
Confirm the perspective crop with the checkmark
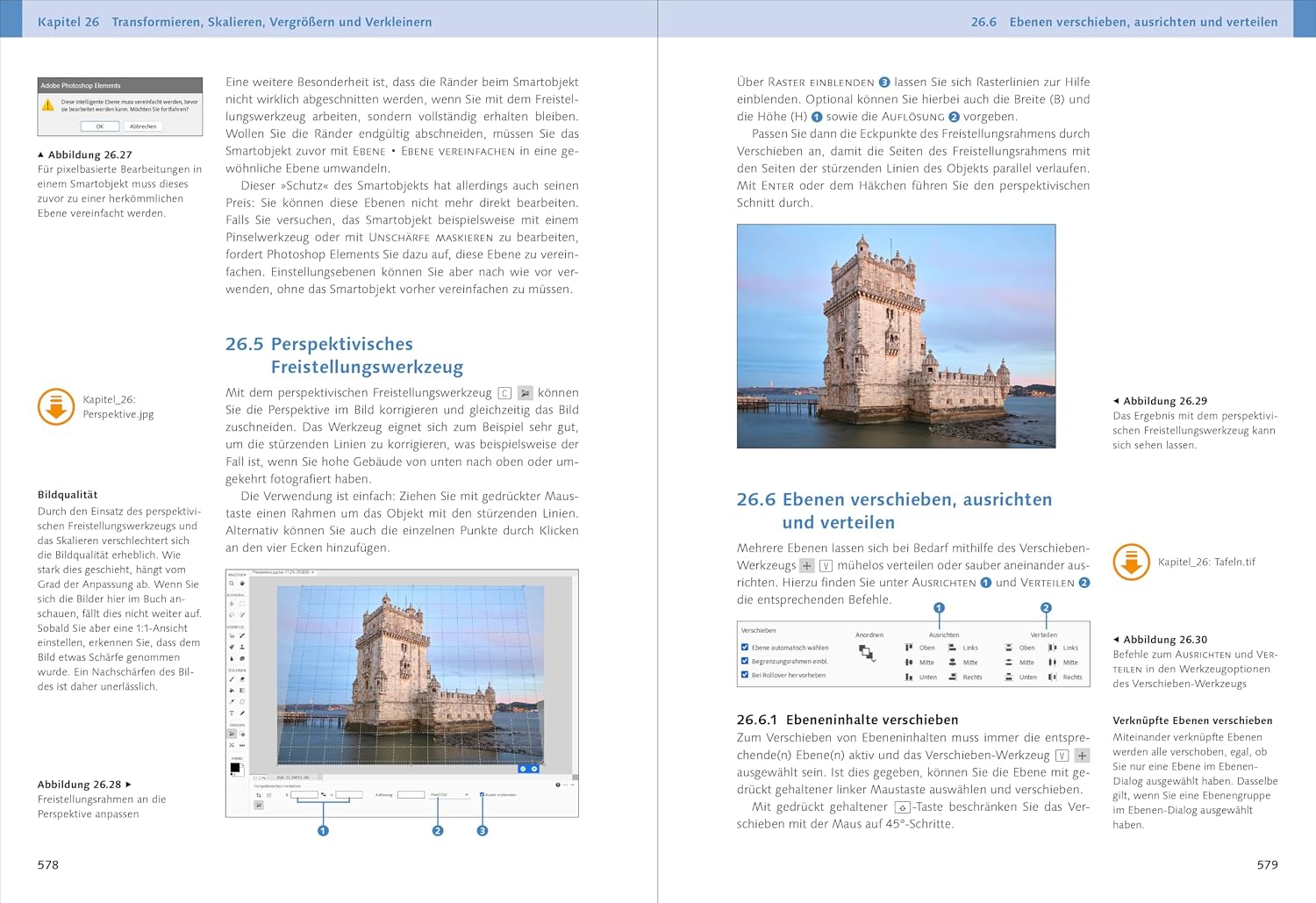(523, 769)
